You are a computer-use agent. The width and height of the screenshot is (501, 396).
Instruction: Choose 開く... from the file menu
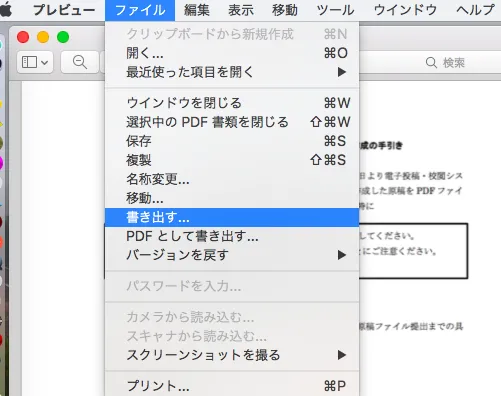tap(232, 53)
